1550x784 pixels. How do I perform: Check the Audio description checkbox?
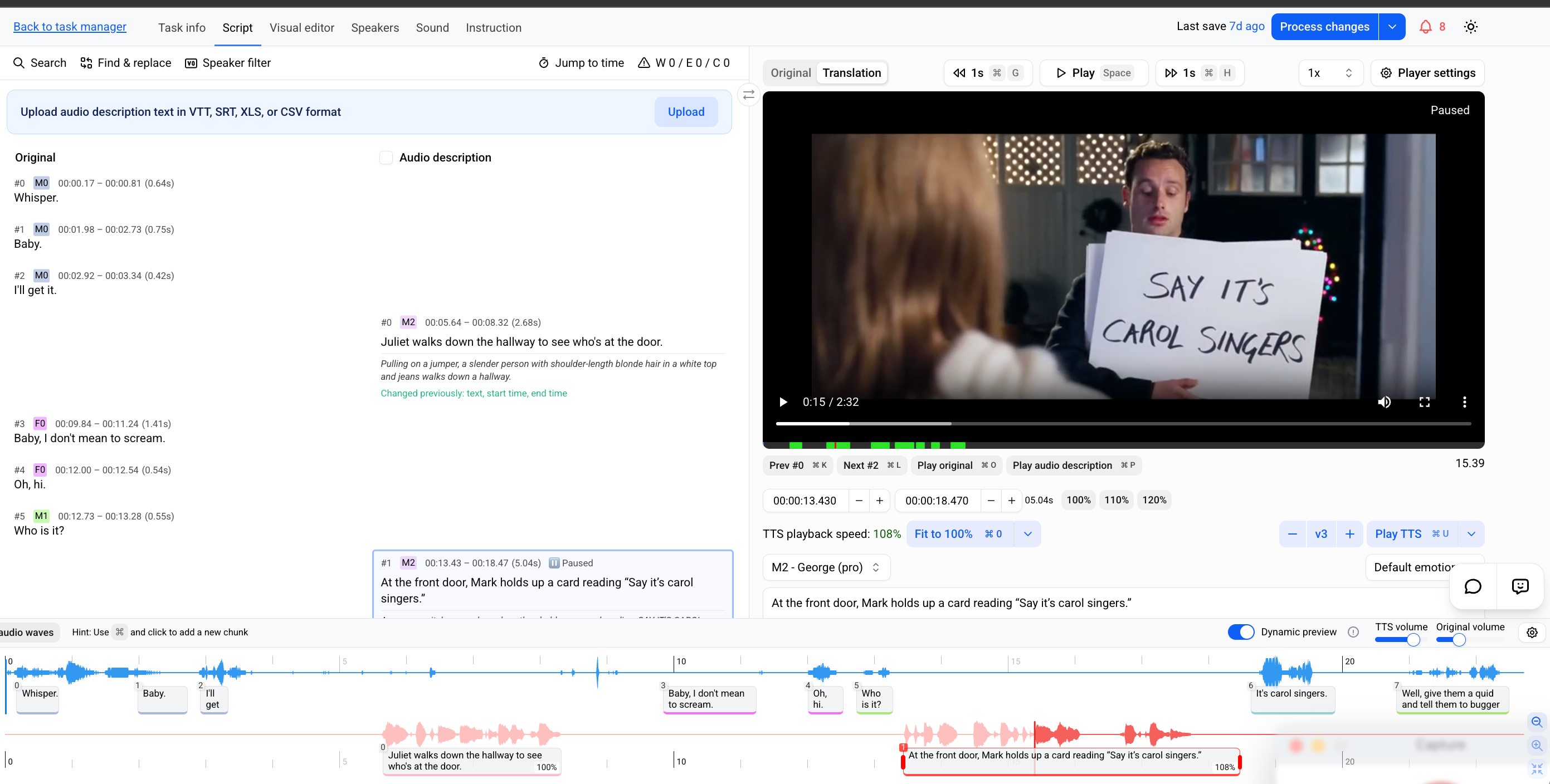[x=386, y=158]
